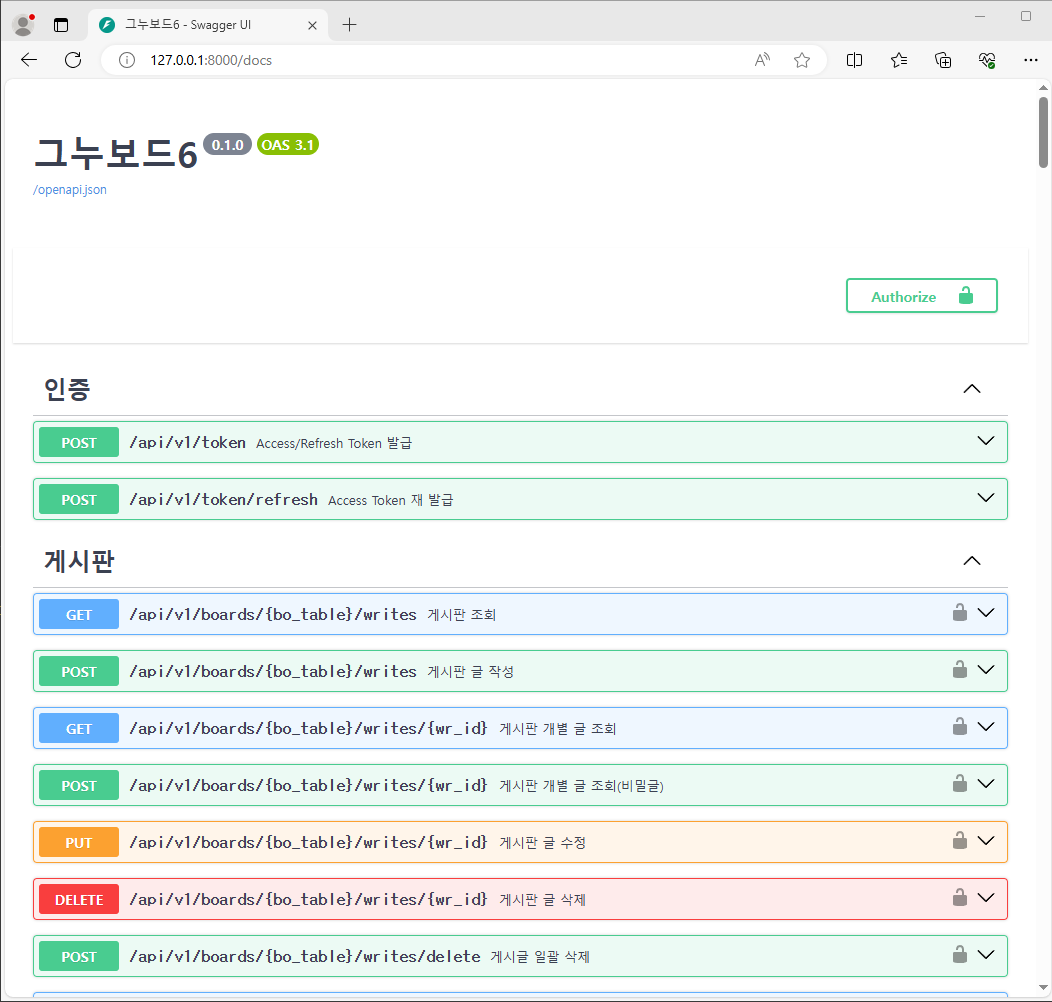Open the /openapi.json link
The width and height of the screenshot is (1052, 1002).
(x=70, y=190)
